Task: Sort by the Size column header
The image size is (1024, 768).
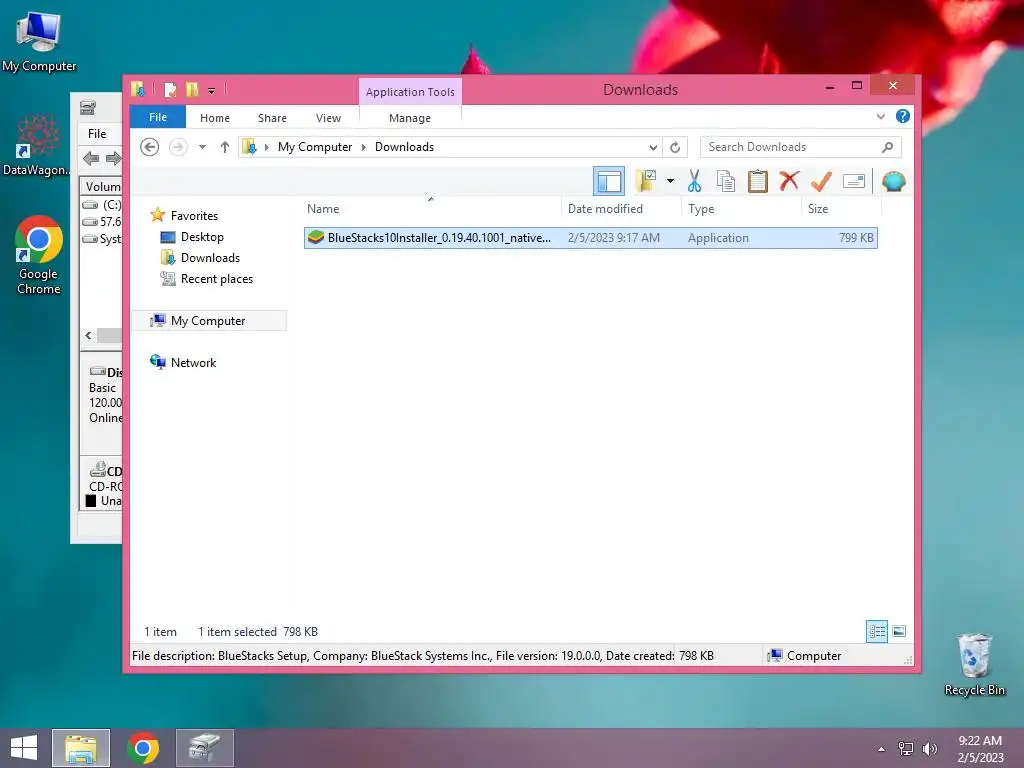Action: point(818,209)
